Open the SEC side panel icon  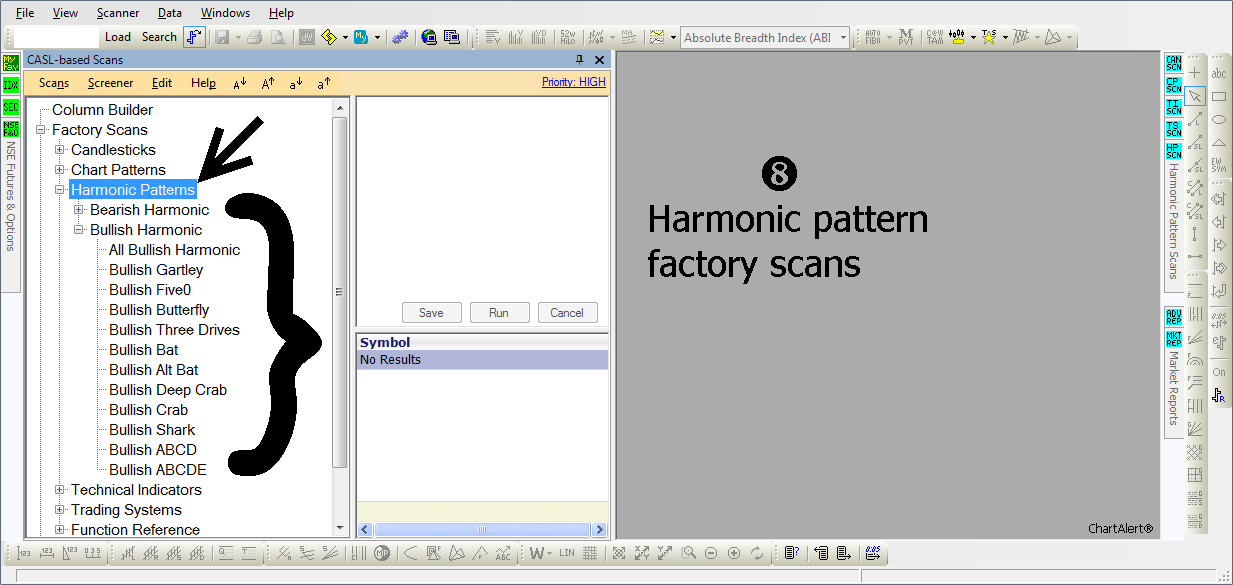point(11,107)
